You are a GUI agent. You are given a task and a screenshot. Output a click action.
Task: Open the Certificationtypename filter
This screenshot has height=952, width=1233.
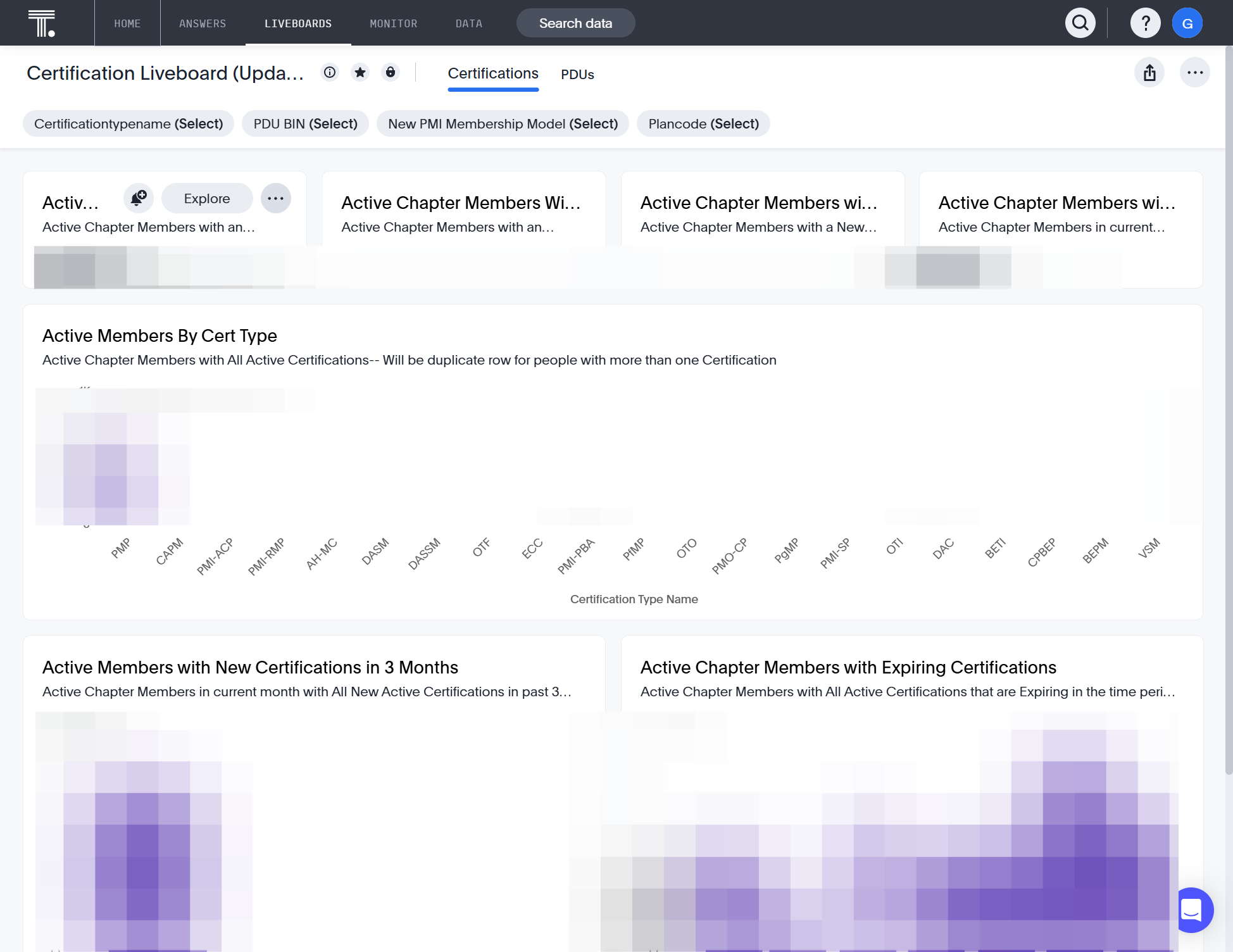pos(128,124)
